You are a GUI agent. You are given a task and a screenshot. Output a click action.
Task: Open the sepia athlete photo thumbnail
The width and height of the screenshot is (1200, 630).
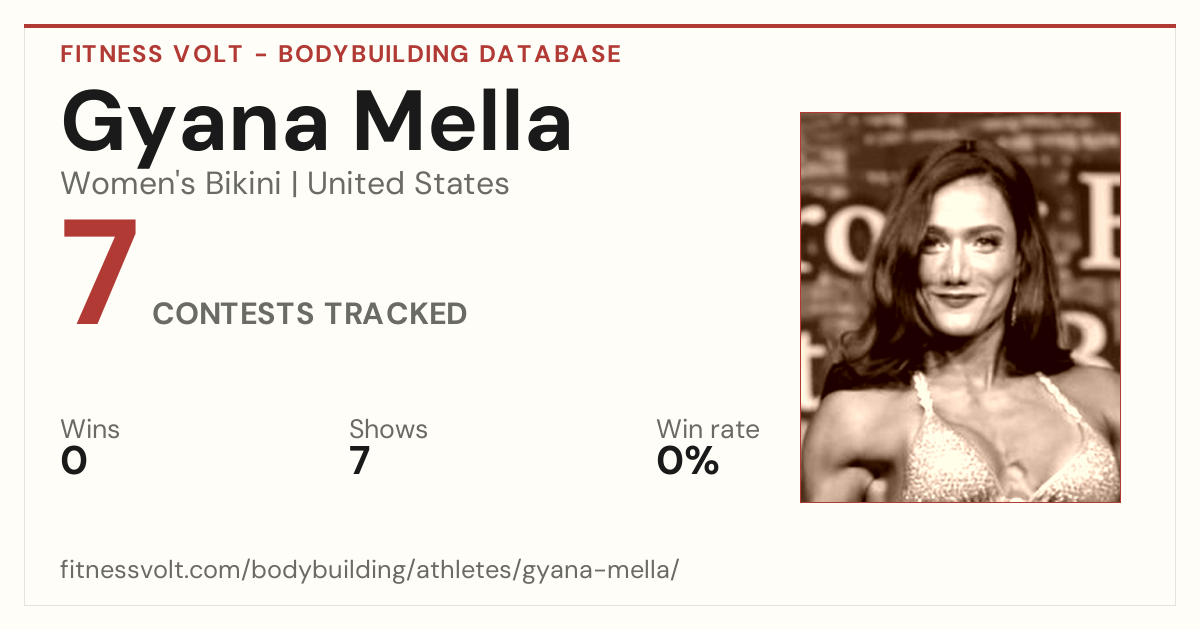(x=960, y=307)
